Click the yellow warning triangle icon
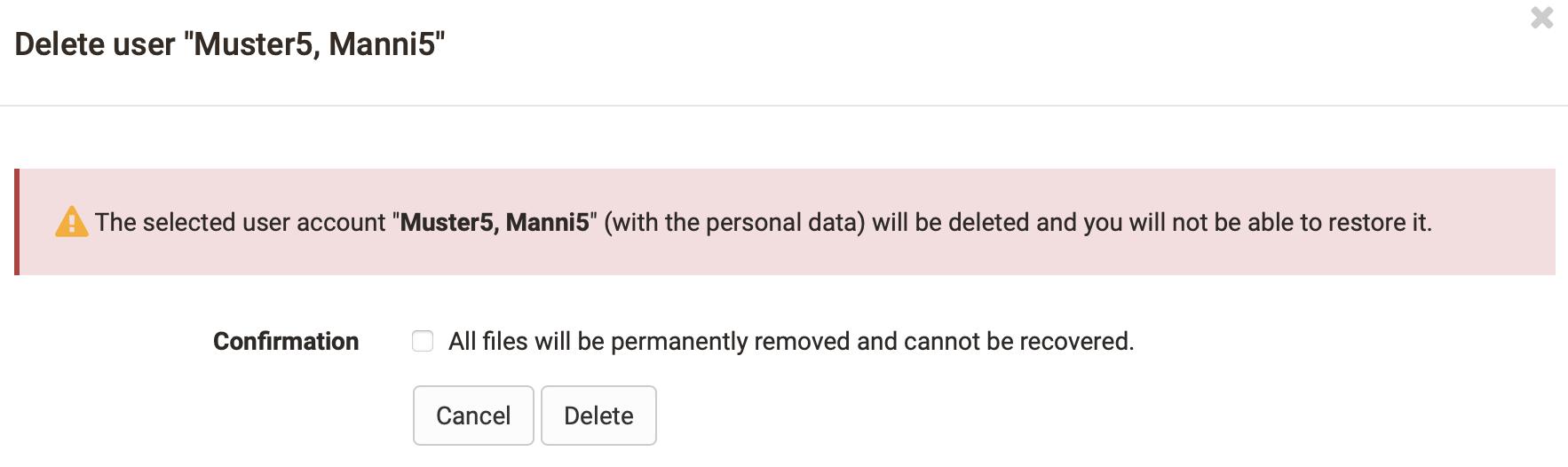1568x467 pixels. point(72,222)
